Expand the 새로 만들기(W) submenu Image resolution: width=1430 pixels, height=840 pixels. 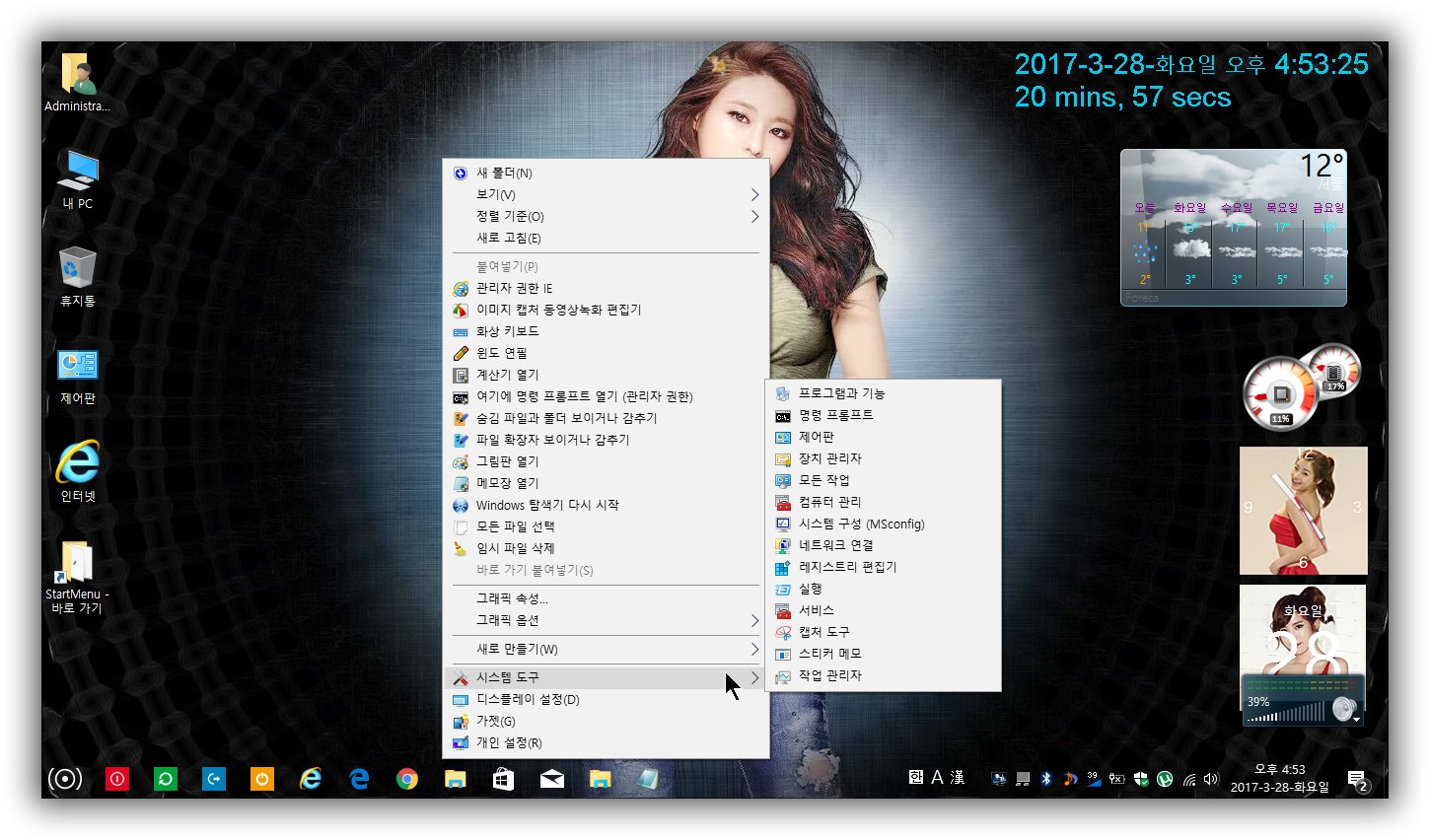tap(606, 649)
